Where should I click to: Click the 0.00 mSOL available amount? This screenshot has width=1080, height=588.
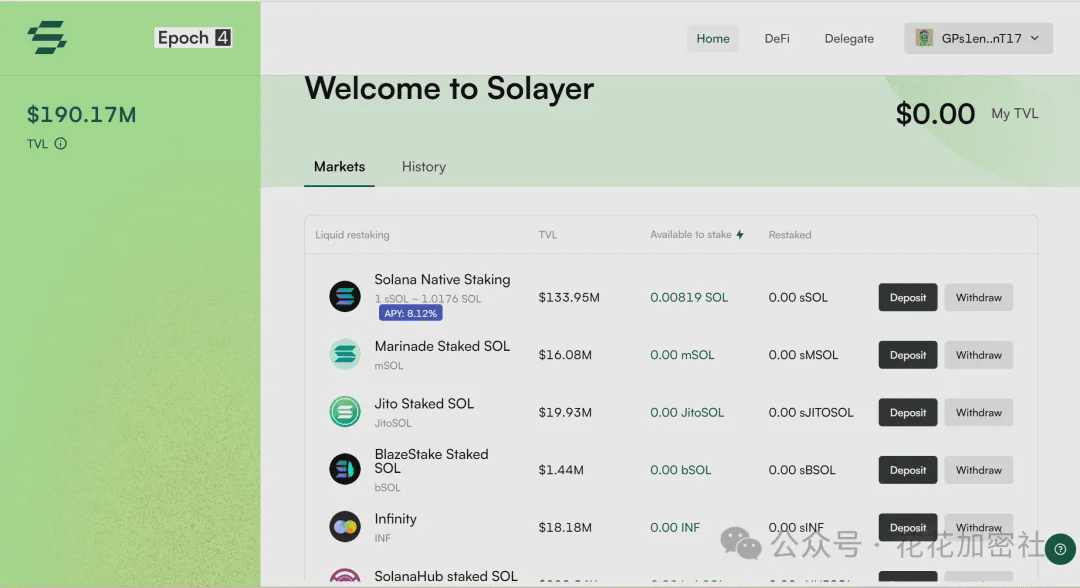click(682, 355)
